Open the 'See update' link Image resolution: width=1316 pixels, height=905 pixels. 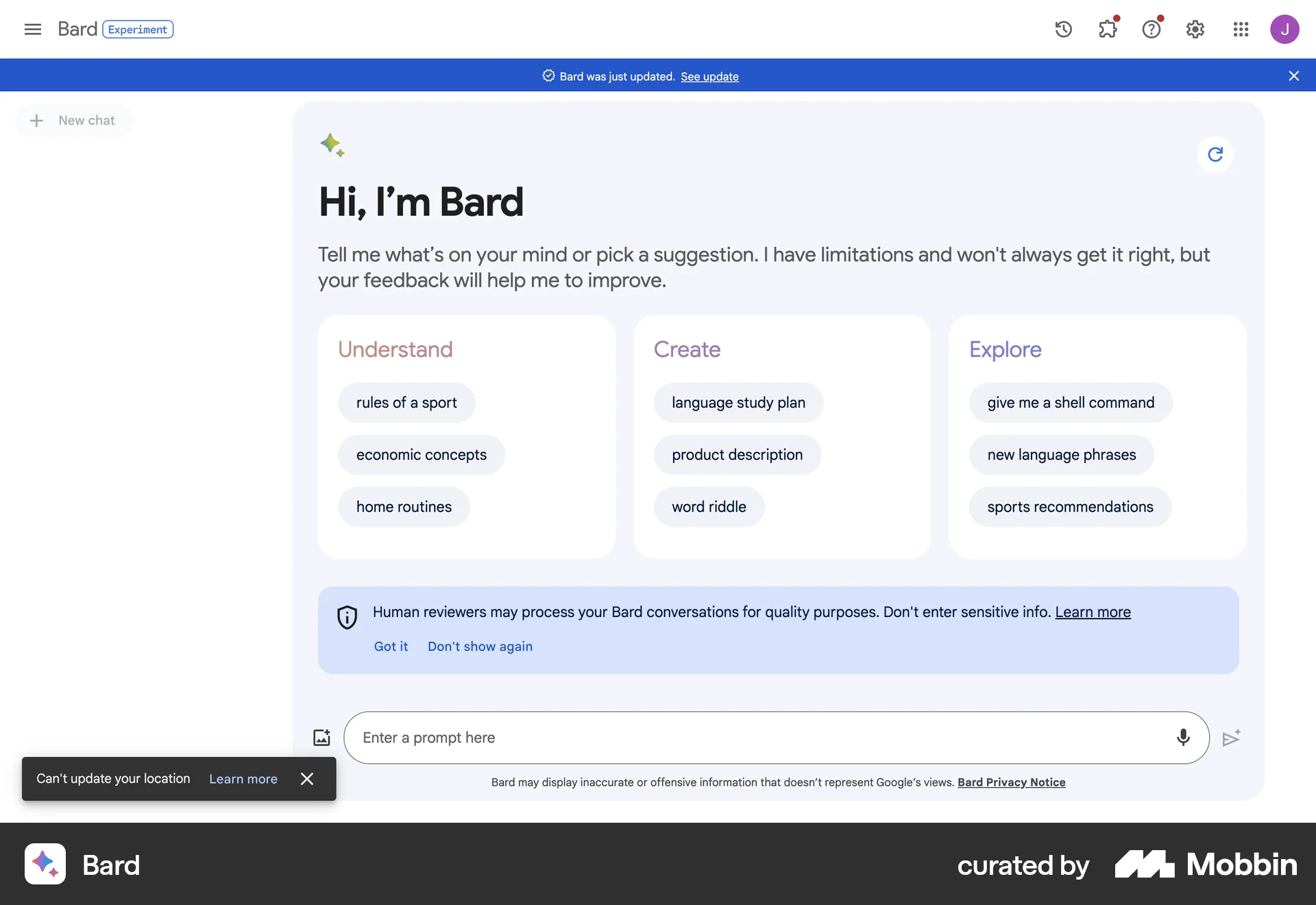pos(709,77)
